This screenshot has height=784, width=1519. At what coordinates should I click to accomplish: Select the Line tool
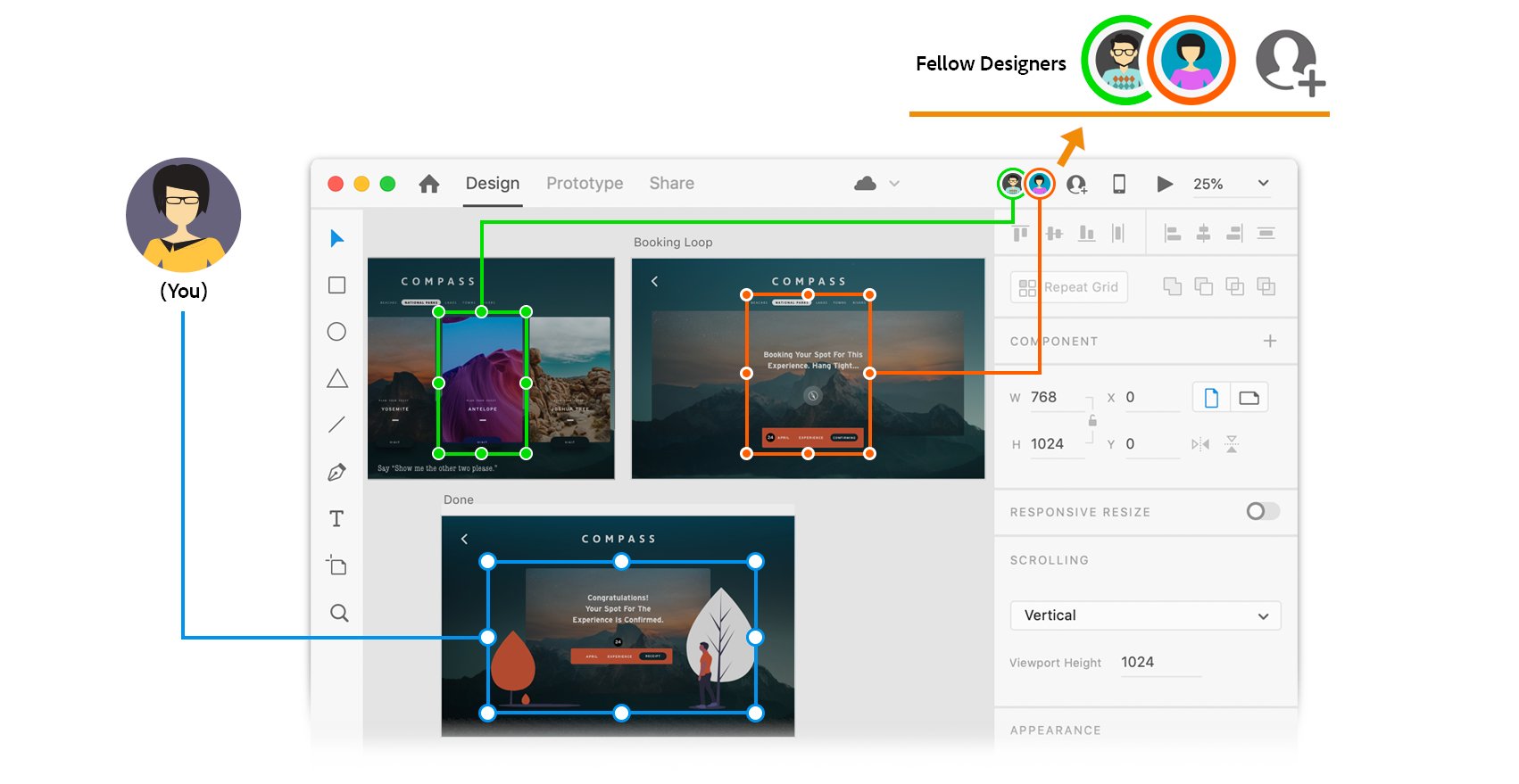tap(336, 425)
